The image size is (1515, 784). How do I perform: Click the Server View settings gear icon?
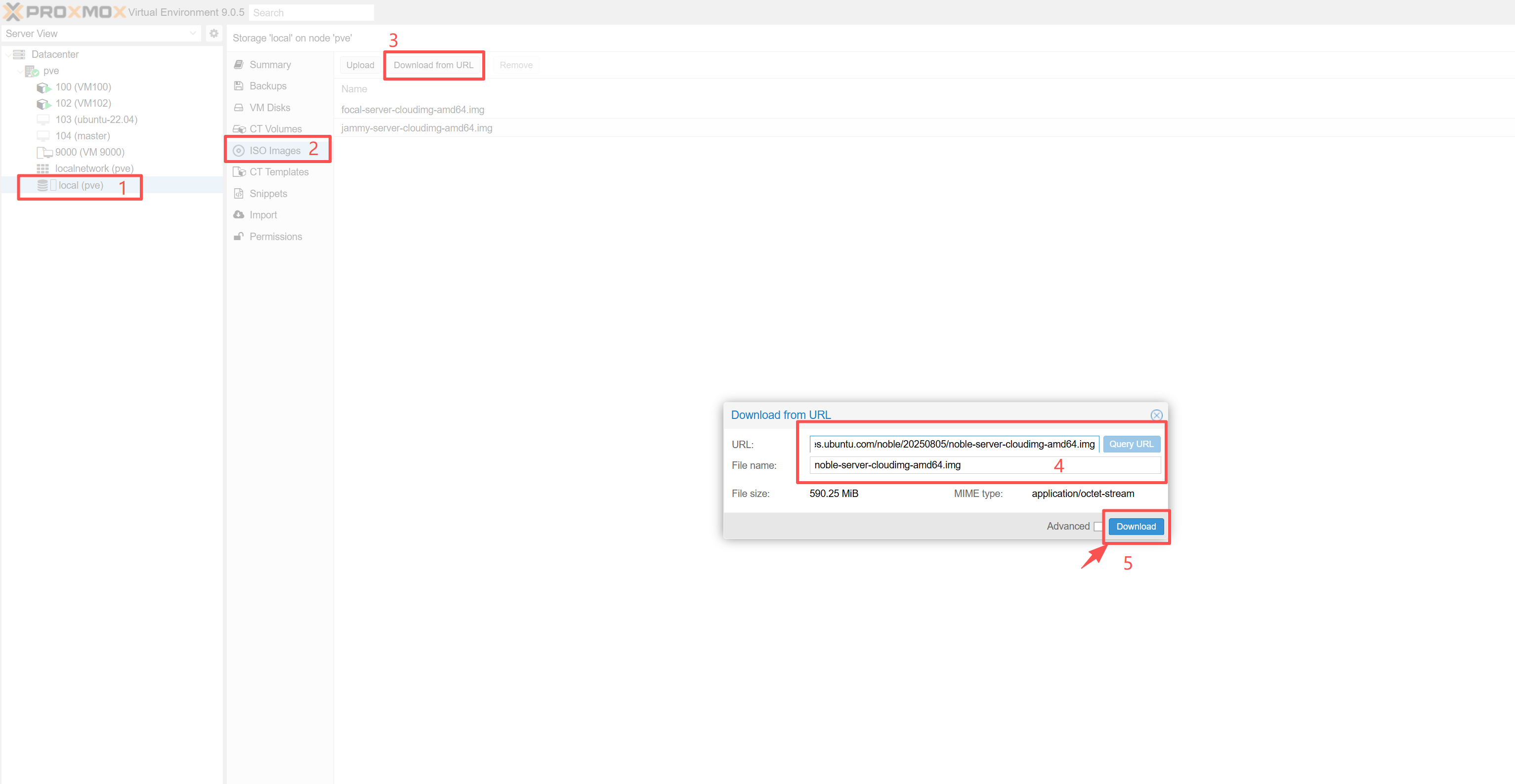tap(213, 34)
